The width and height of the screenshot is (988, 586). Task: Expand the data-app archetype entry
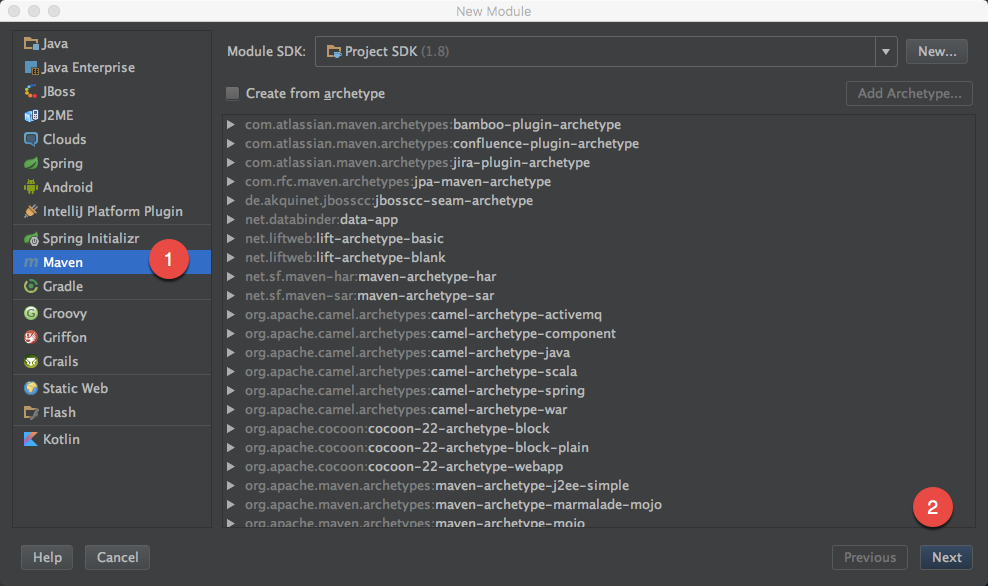click(231, 219)
